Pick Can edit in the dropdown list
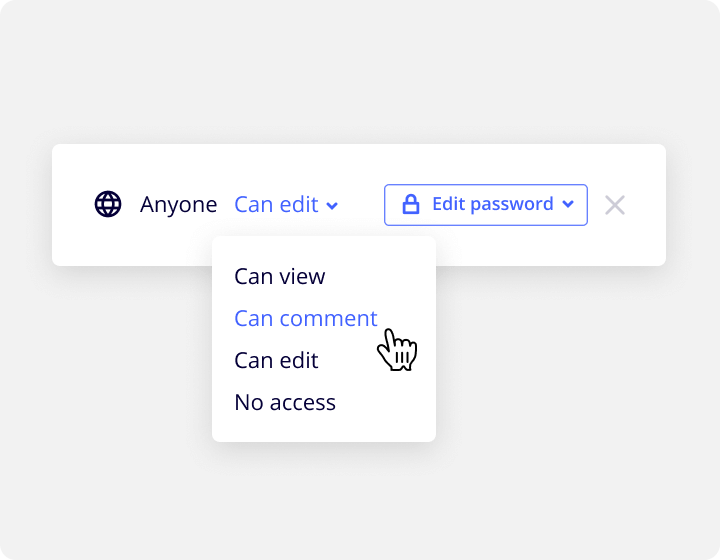Screen dimensions: 720x560 [276, 360]
